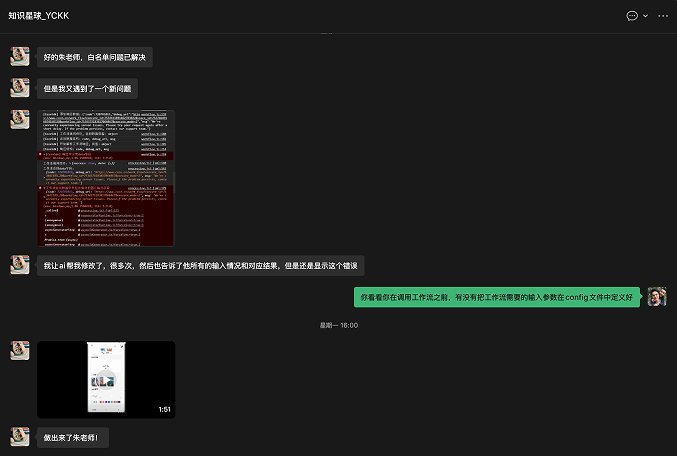Viewport: 677px width, 456px height.
Task: Click avatar next to 我让ai帮我修改了 message
Action: point(20,265)
